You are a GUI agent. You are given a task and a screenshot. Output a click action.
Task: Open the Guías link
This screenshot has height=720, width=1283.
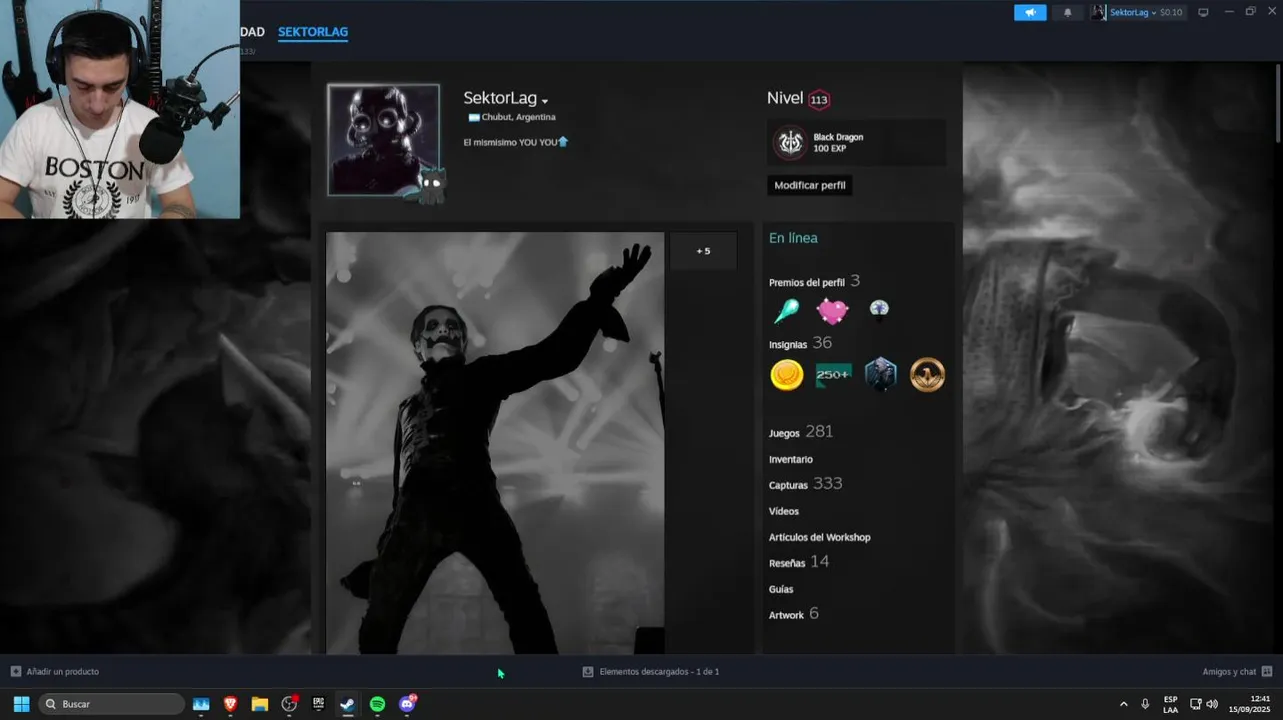coord(781,589)
